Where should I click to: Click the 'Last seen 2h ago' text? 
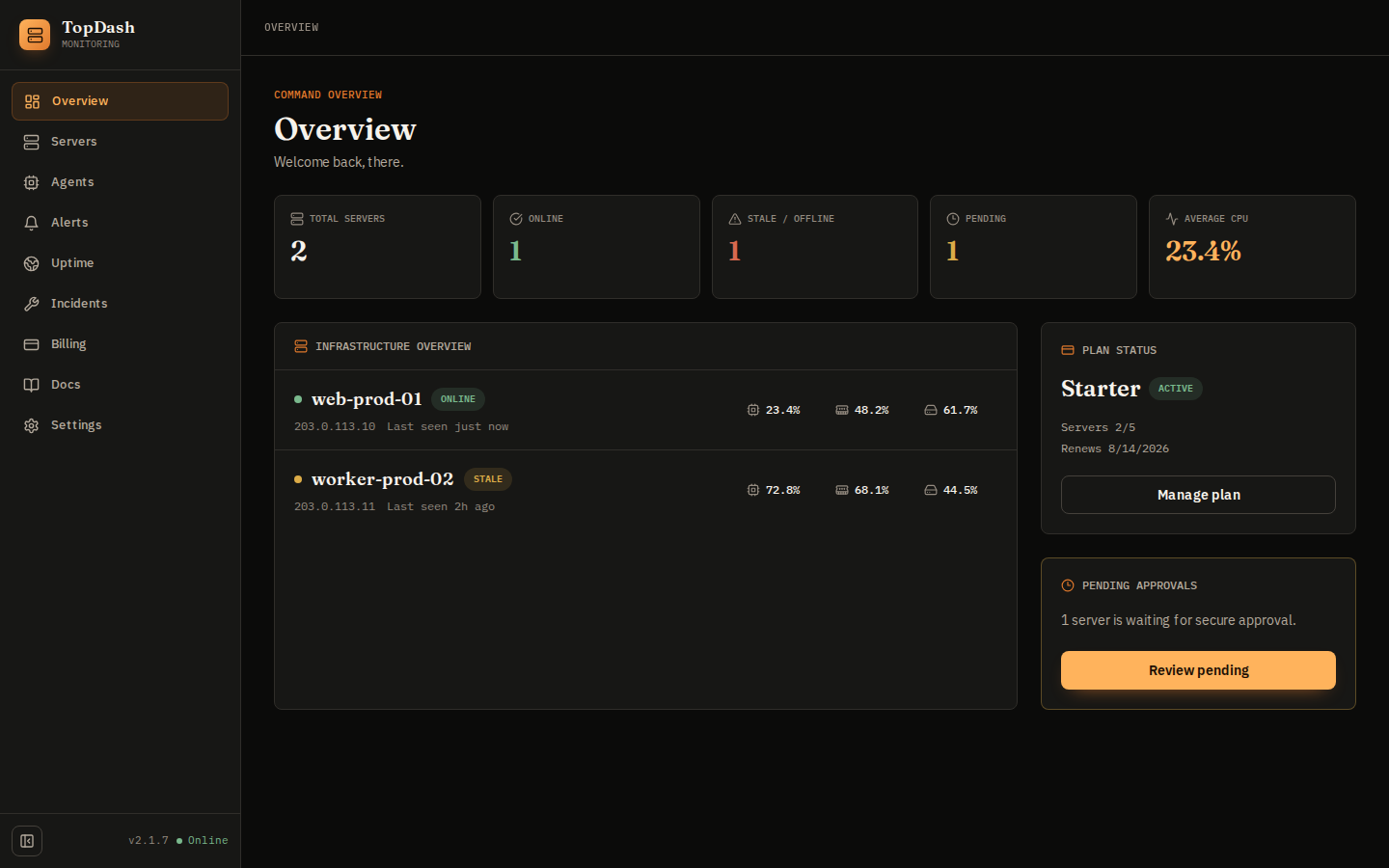click(441, 506)
